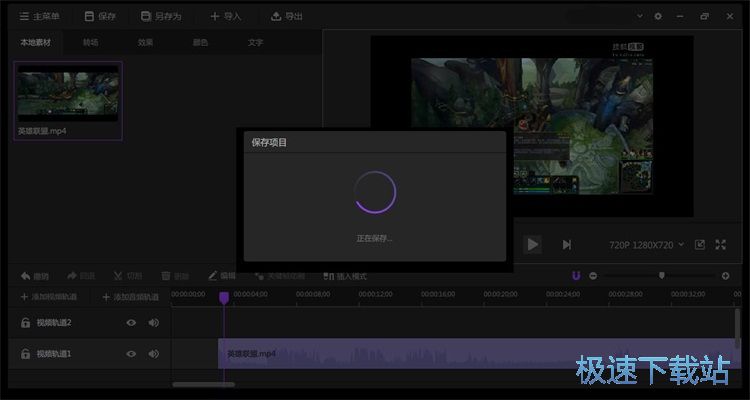Hide 视频轨道2 with the eye icon
The image size is (750, 400).
point(131,323)
